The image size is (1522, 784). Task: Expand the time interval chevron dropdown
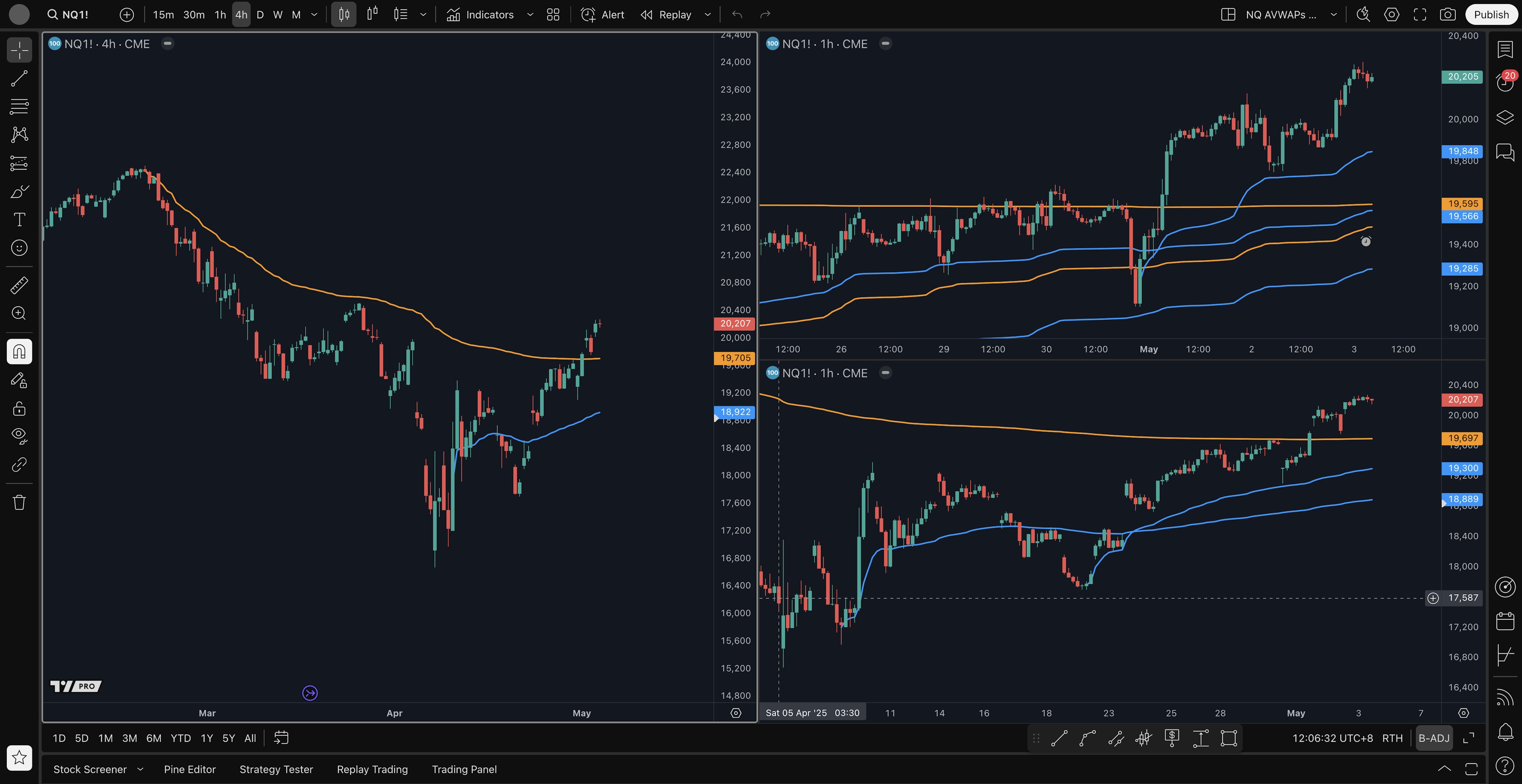(x=314, y=15)
